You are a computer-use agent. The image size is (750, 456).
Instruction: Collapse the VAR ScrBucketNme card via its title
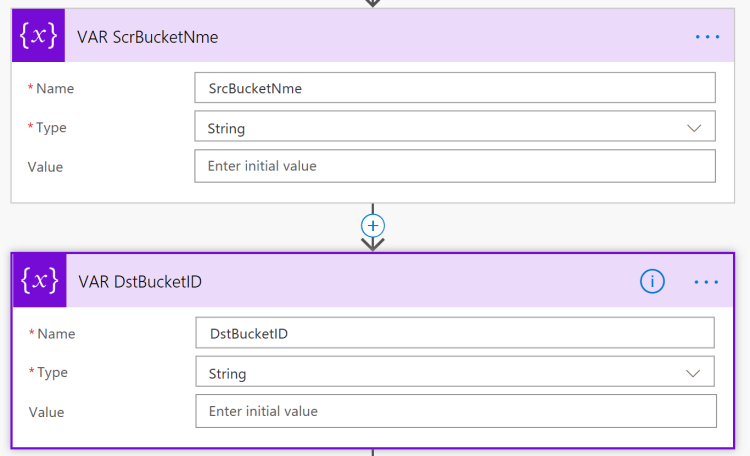pos(148,37)
